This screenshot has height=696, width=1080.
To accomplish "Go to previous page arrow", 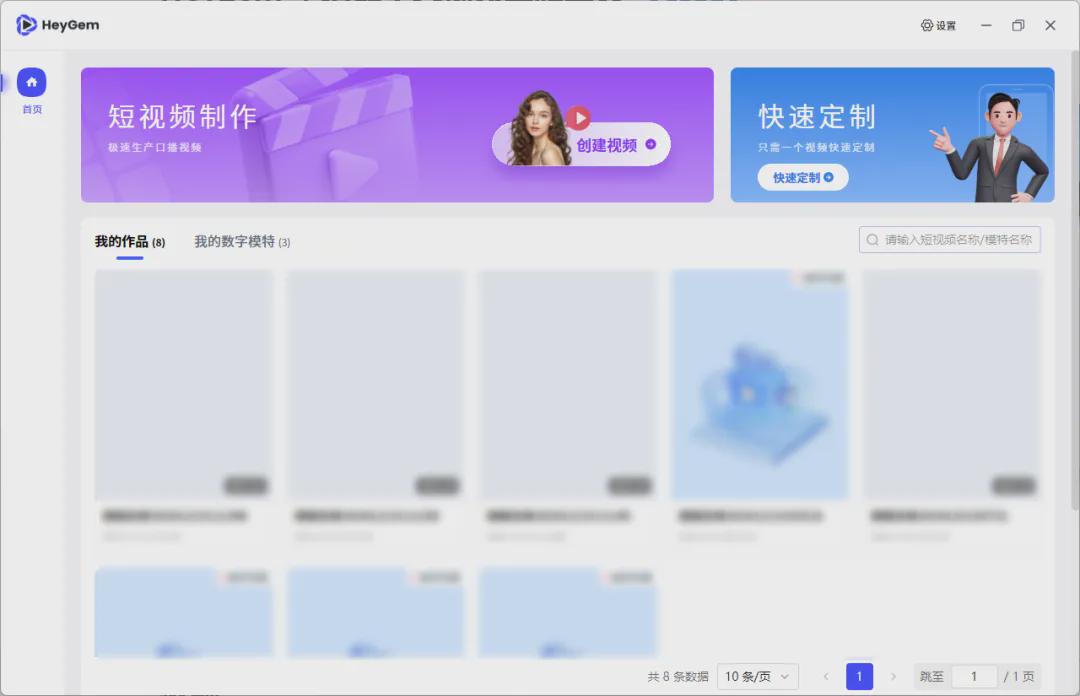I will pos(826,677).
